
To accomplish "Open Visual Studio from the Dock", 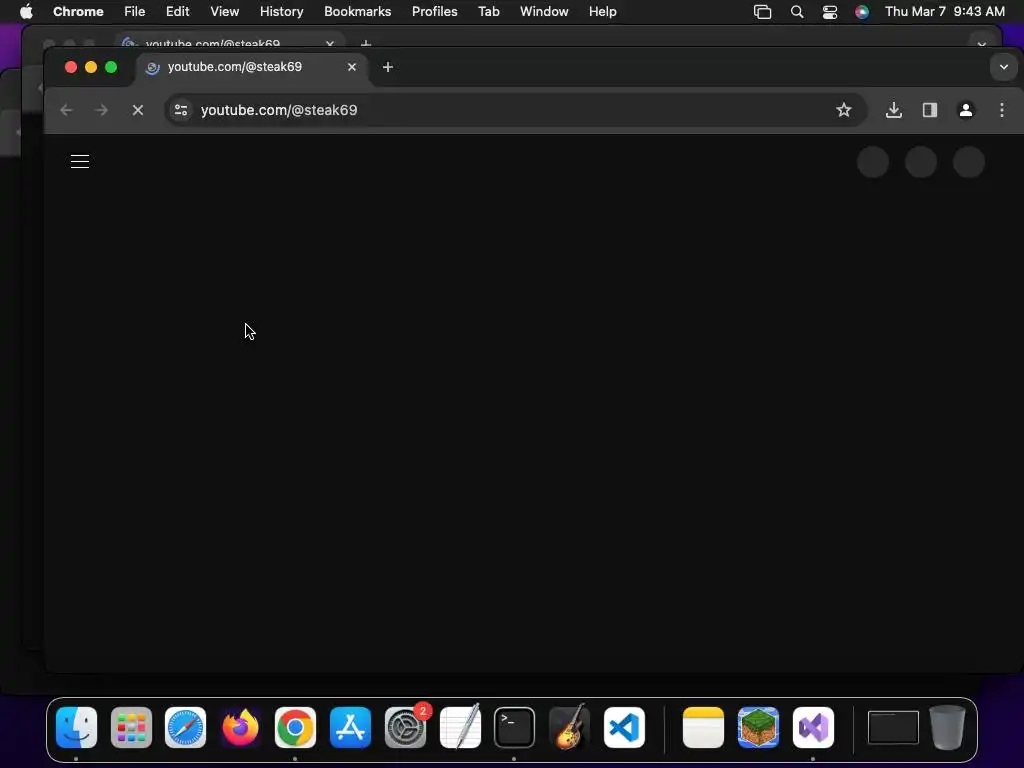I will click(x=813, y=728).
